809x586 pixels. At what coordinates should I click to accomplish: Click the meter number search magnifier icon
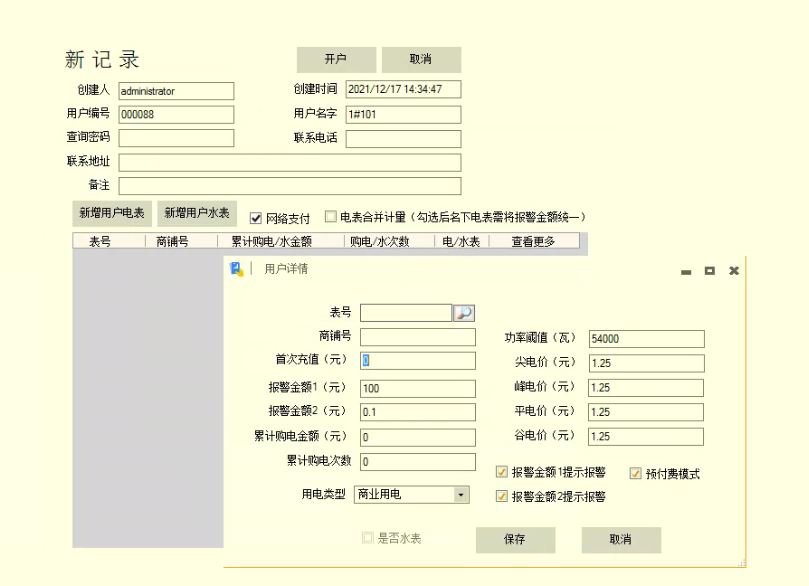[464, 313]
